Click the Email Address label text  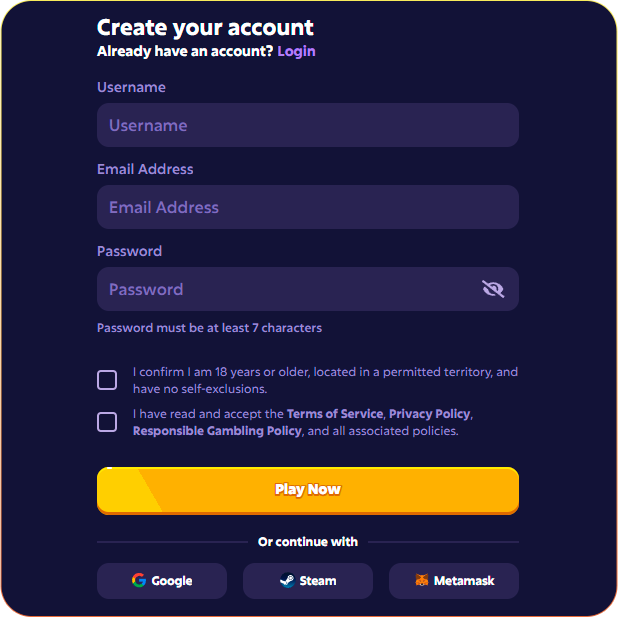[x=145, y=169]
